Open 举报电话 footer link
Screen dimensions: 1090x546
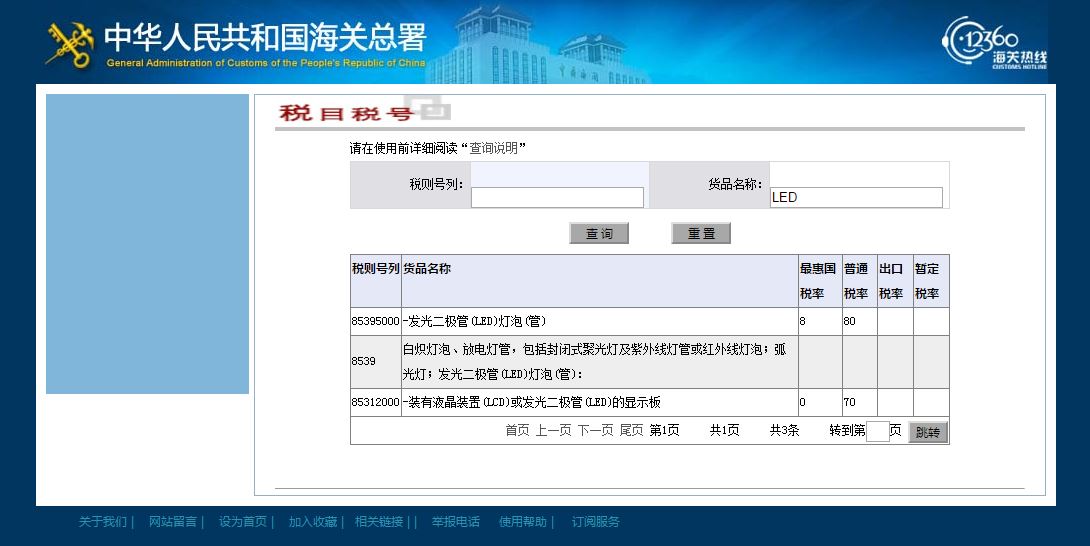(x=455, y=522)
